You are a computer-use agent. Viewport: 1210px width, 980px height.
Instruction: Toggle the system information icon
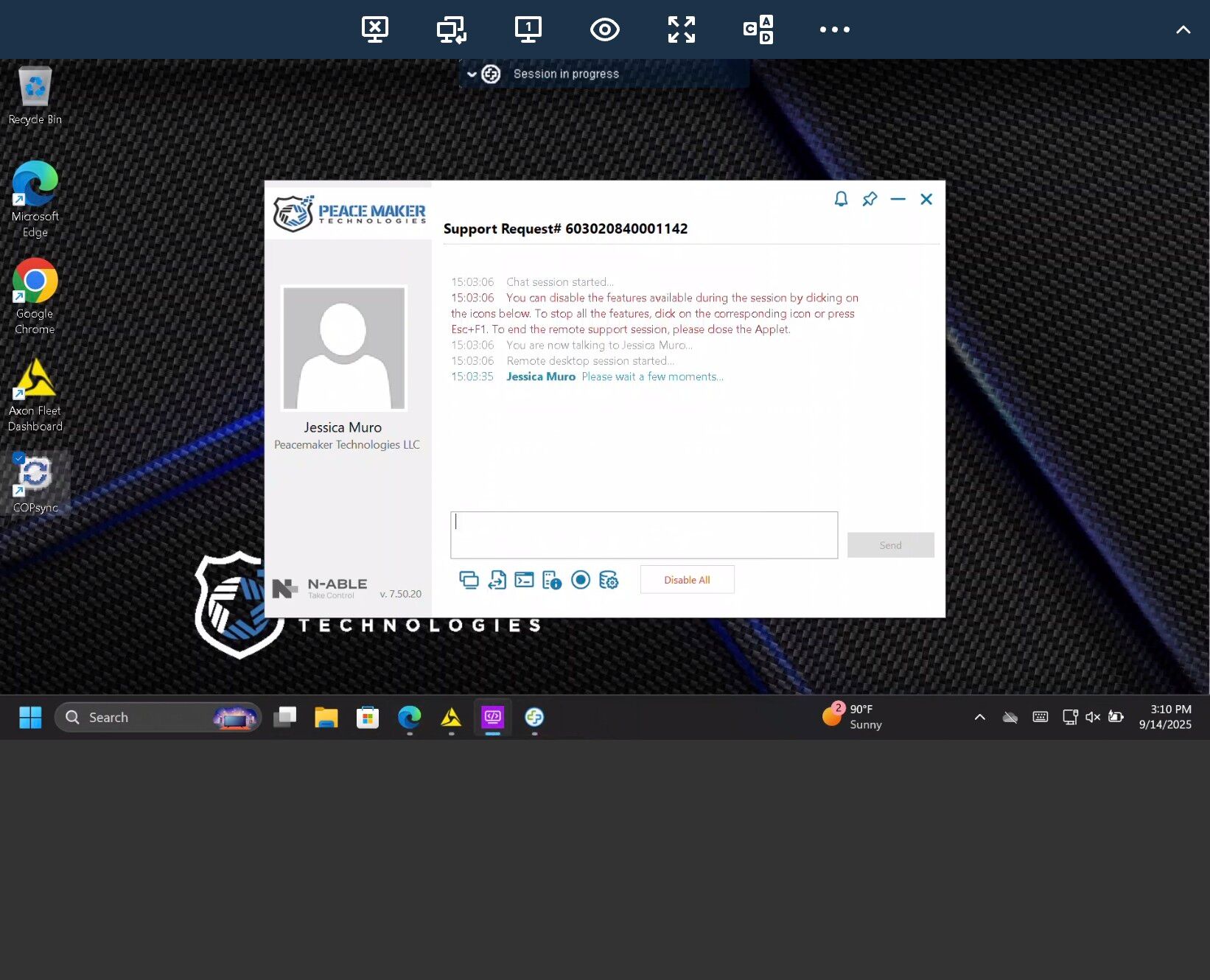click(x=551, y=580)
